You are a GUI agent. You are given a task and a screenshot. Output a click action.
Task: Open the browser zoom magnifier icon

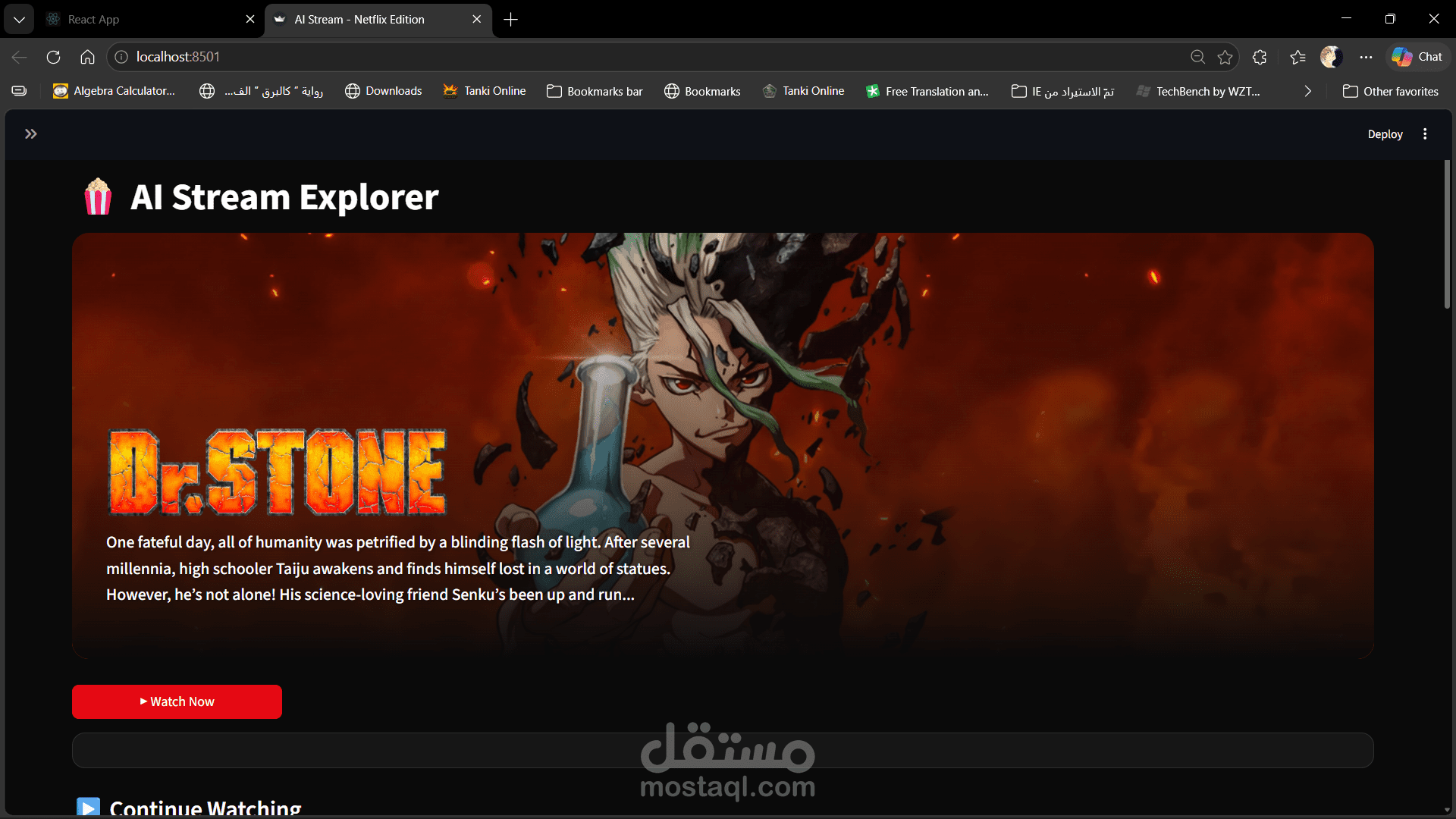pyautogui.click(x=1197, y=57)
